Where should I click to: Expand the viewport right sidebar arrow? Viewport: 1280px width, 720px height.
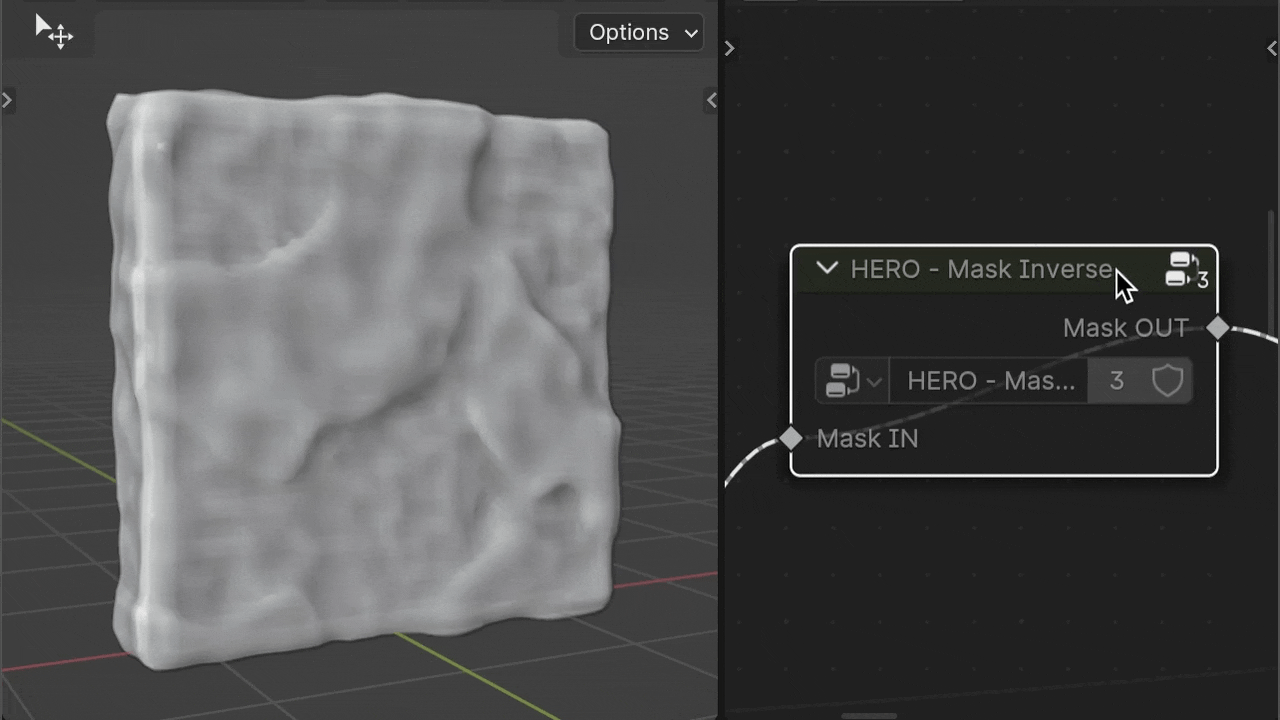pyautogui.click(x=711, y=100)
